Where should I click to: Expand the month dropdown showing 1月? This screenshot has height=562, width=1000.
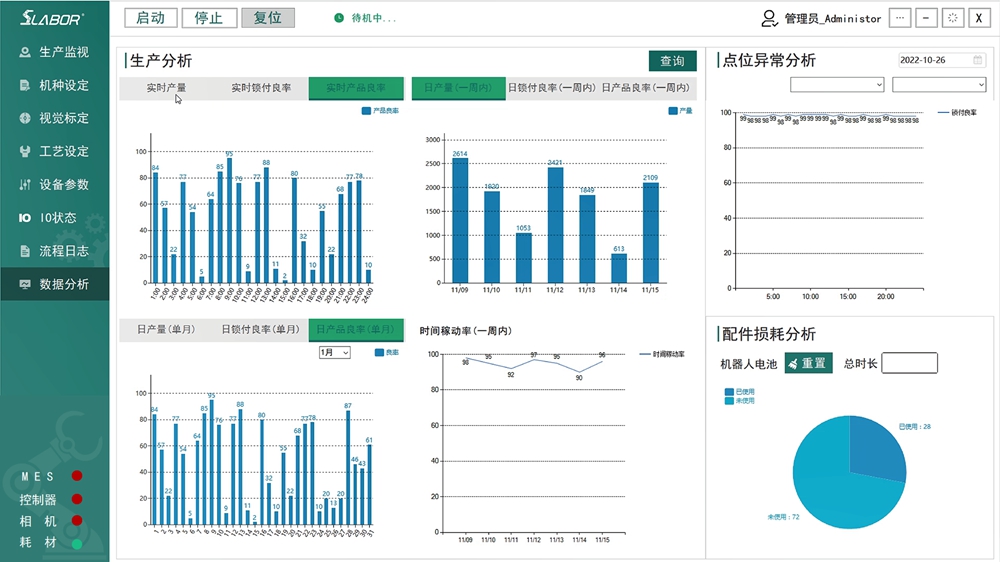pos(334,353)
